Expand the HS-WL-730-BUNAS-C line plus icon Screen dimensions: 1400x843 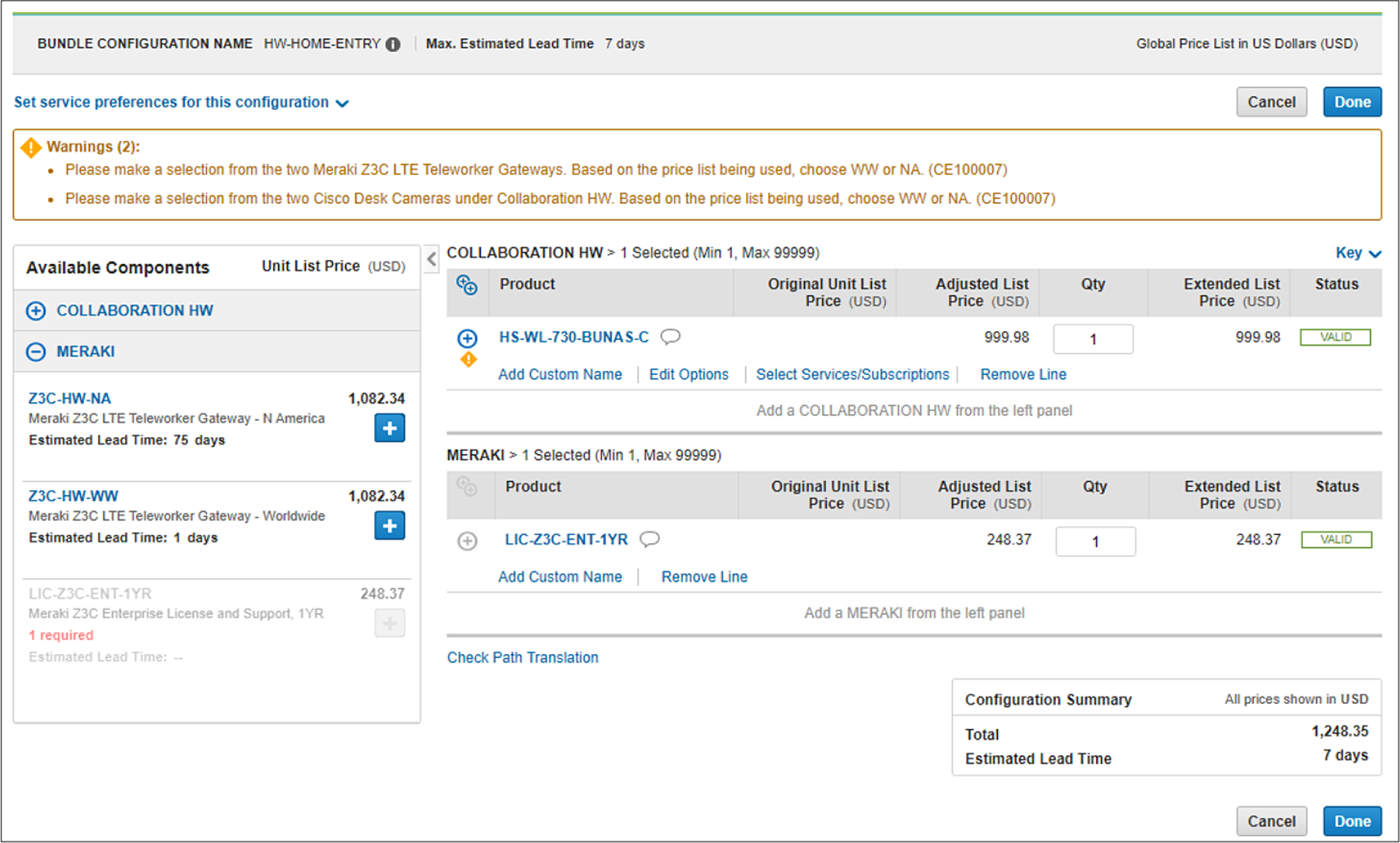click(467, 338)
